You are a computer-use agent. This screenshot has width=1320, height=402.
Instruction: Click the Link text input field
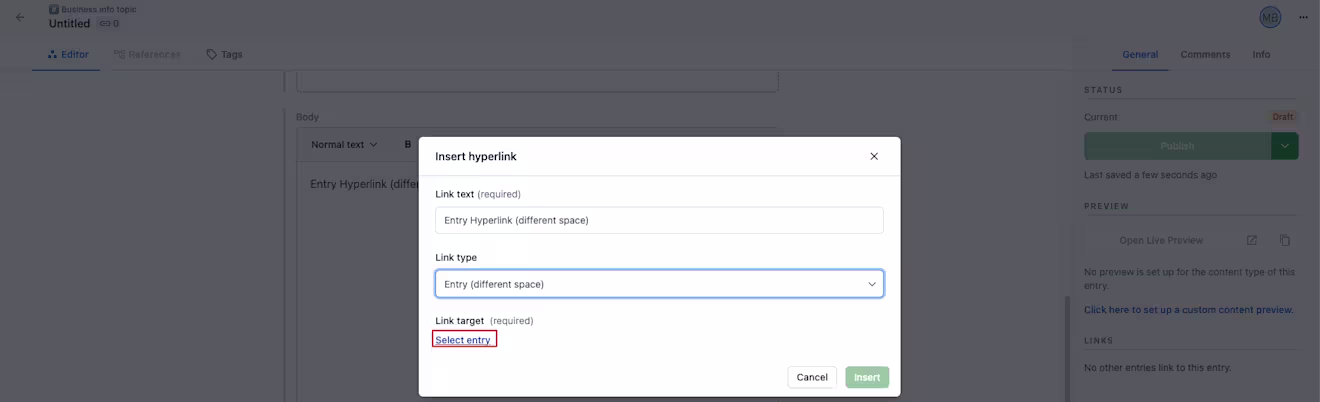[x=659, y=220]
